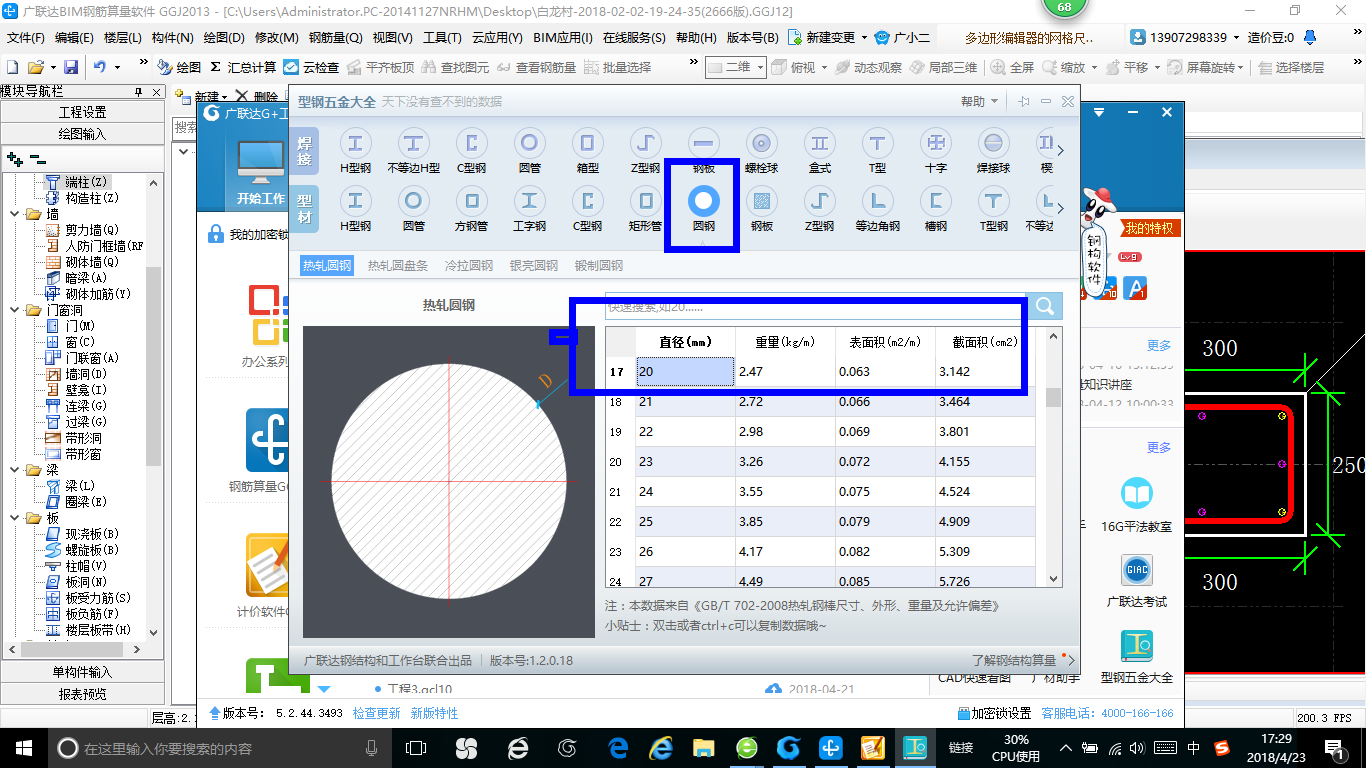The image size is (1366, 768).
Task: Select welded 圆管 icon in 焊接 row
Action: [x=529, y=151]
